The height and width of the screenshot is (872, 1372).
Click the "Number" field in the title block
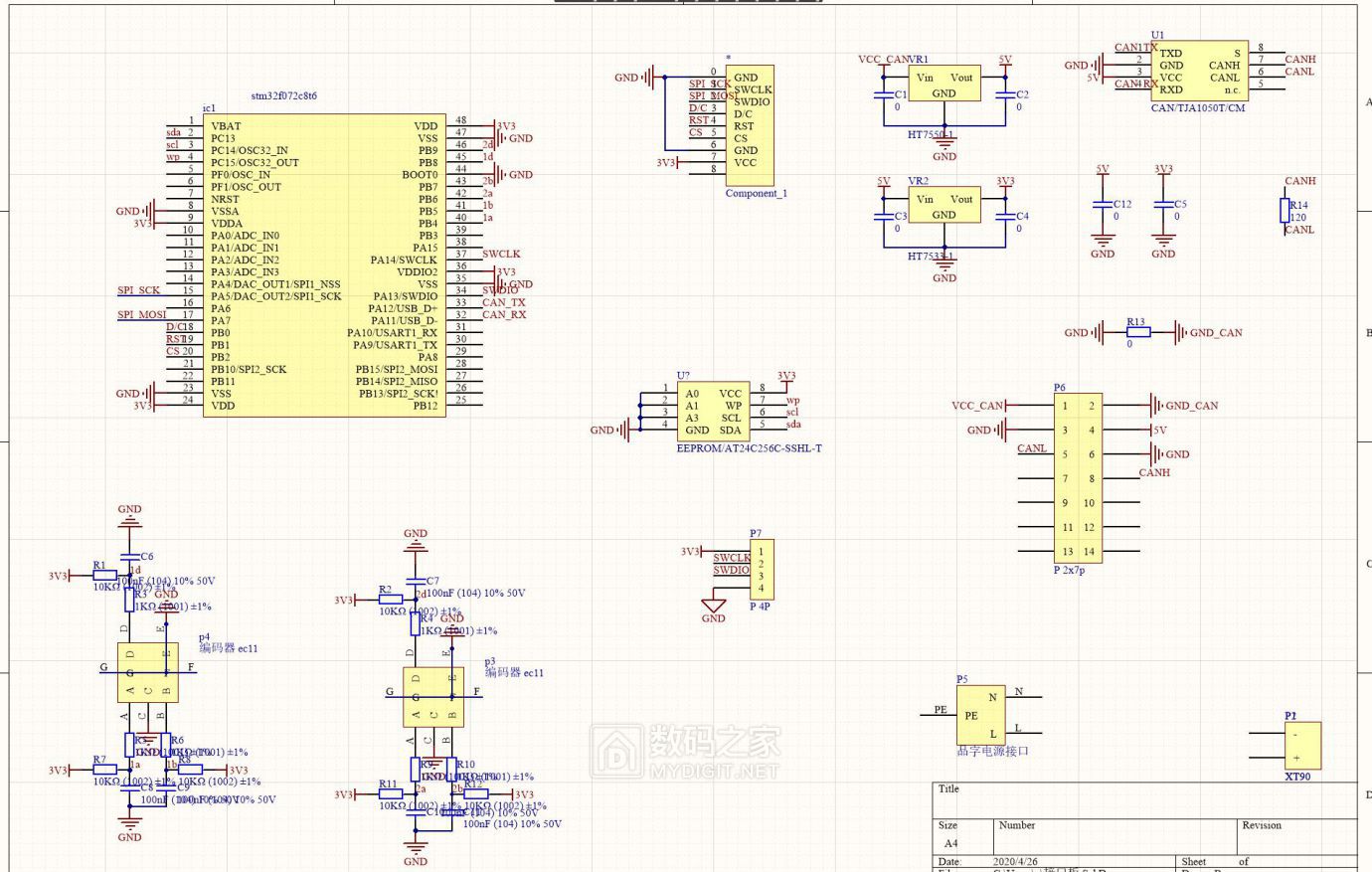click(1017, 825)
